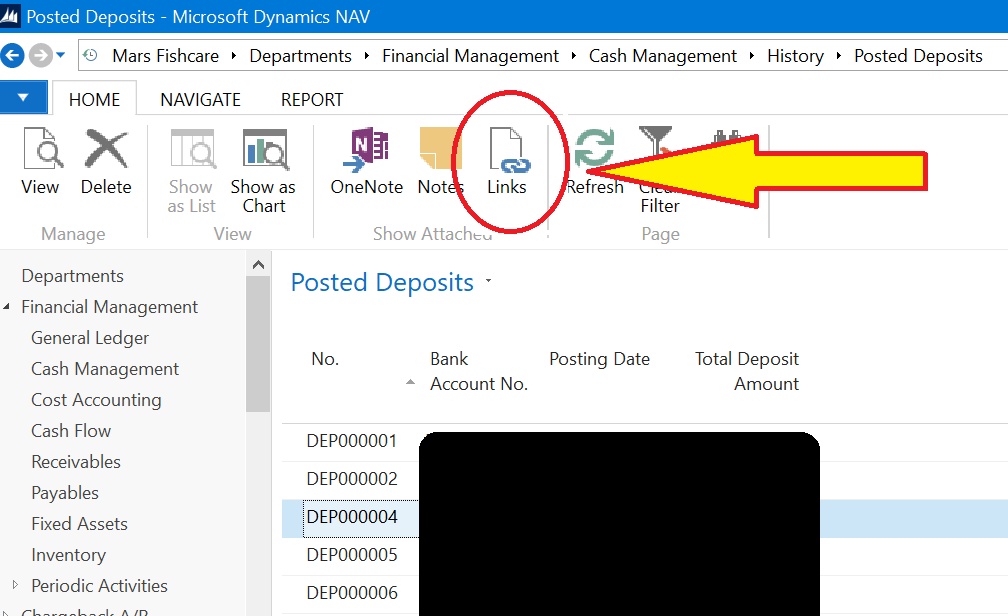Open Inventory in the navigation pane

point(69,554)
